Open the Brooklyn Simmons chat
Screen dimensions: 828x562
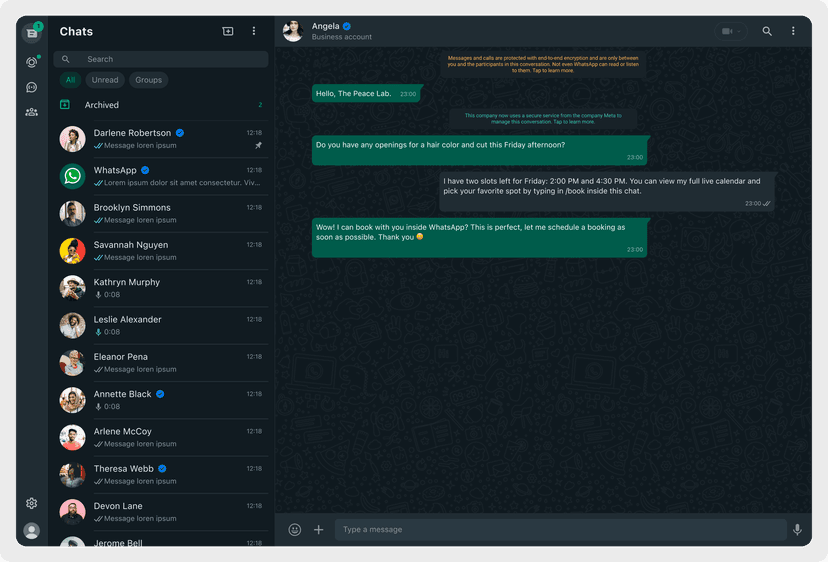[161, 213]
